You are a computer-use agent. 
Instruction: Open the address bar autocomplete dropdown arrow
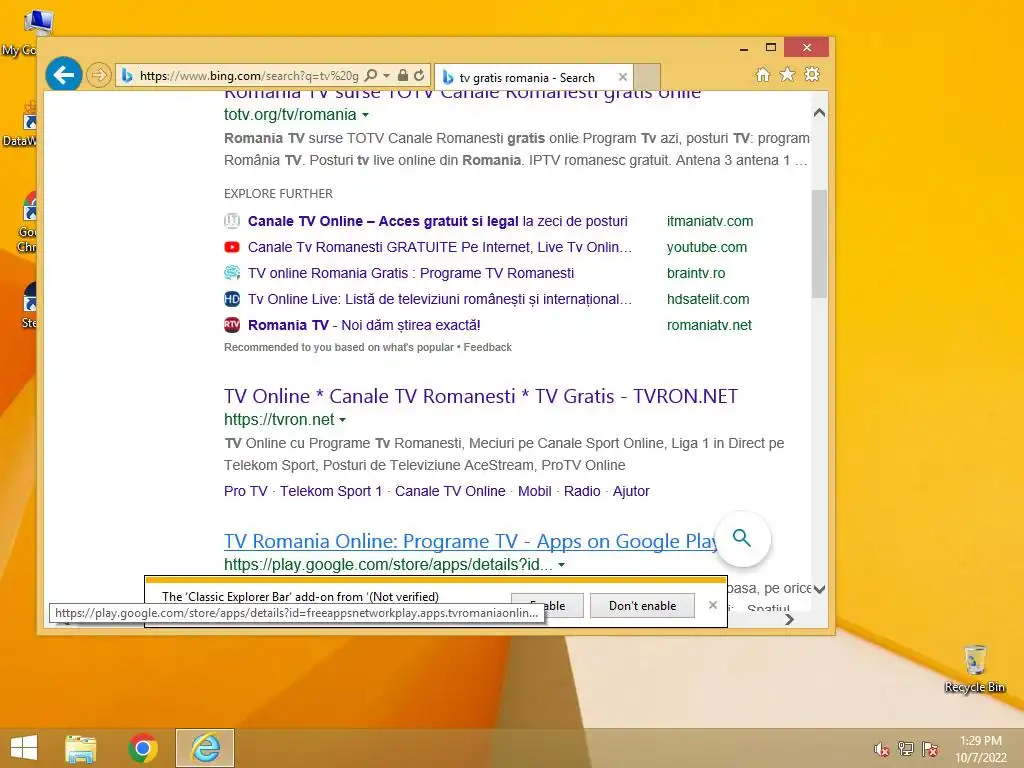point(387,76)
